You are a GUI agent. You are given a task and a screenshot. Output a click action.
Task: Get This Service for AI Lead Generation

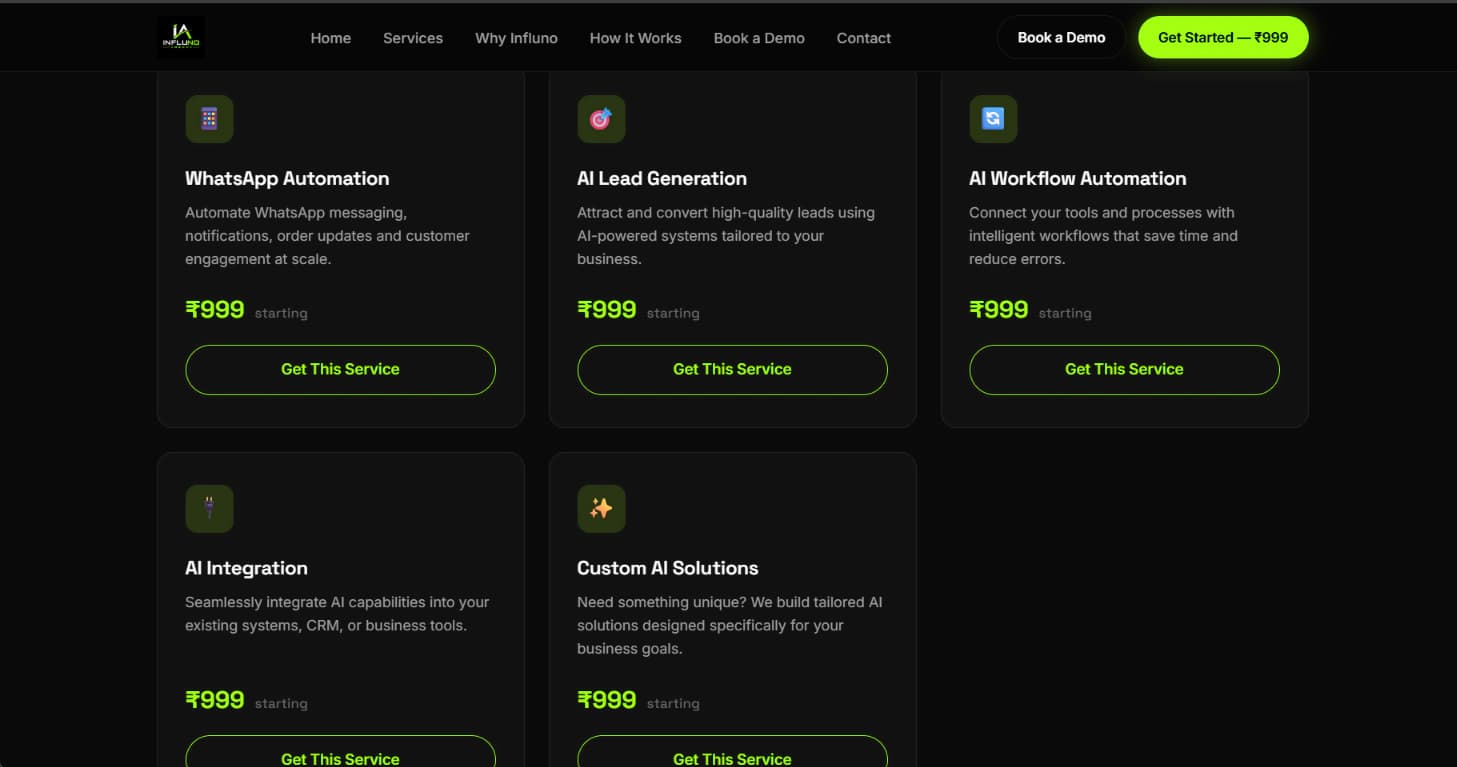pos(732,369)
